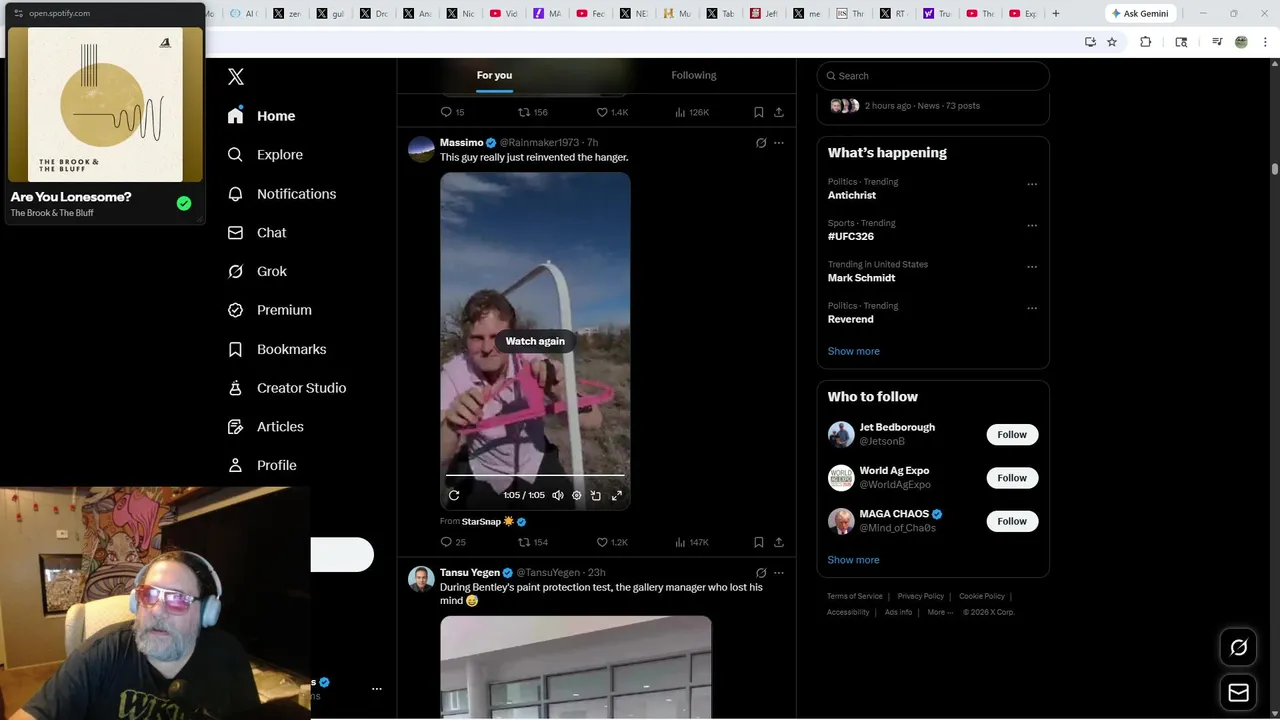The width and height of the screenshot is (1280, 720).
Task: Open video settings gear
Action: tap(577, 495)
